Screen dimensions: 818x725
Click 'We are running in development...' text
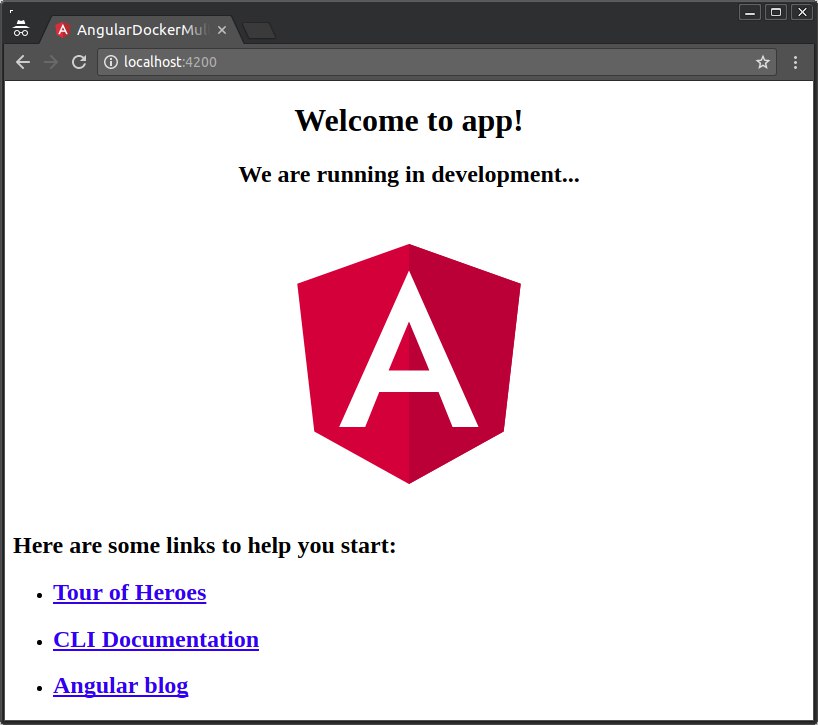pos(409,175)
